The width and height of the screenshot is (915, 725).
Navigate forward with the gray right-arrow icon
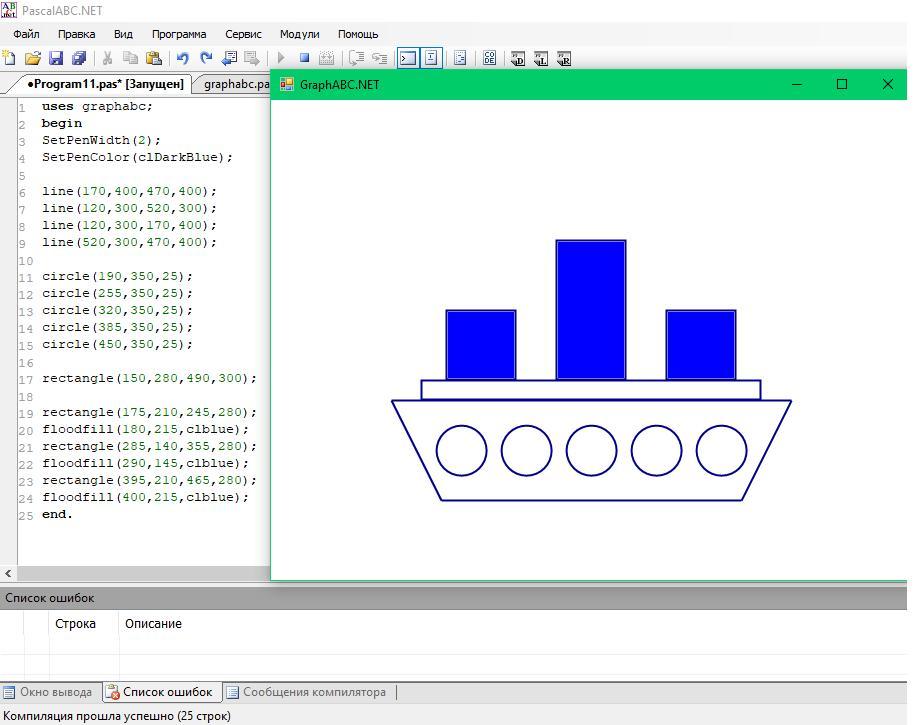252,58
